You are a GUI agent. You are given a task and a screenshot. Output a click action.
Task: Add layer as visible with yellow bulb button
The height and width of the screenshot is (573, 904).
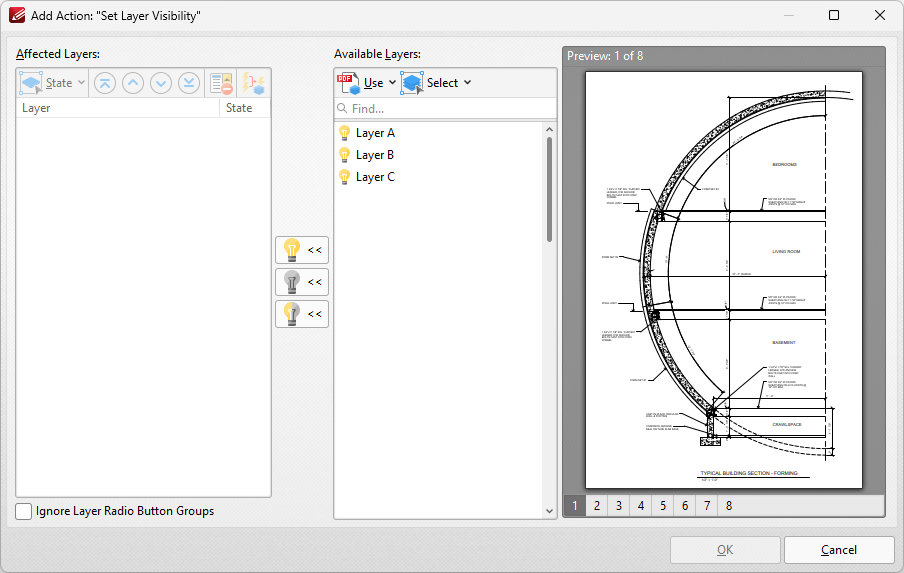coord(302,250)
